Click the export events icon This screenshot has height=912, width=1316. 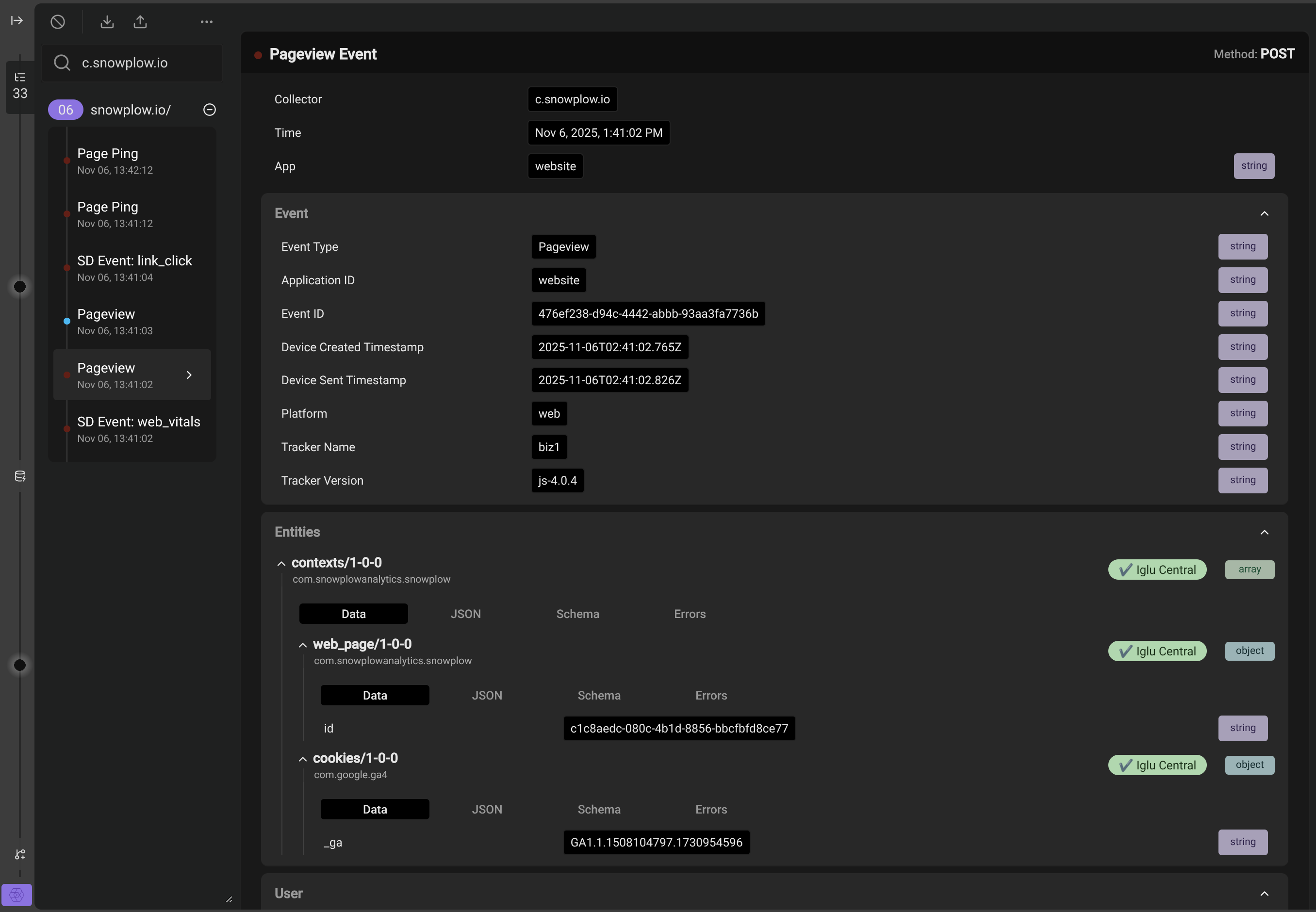[x=140, y=21]
